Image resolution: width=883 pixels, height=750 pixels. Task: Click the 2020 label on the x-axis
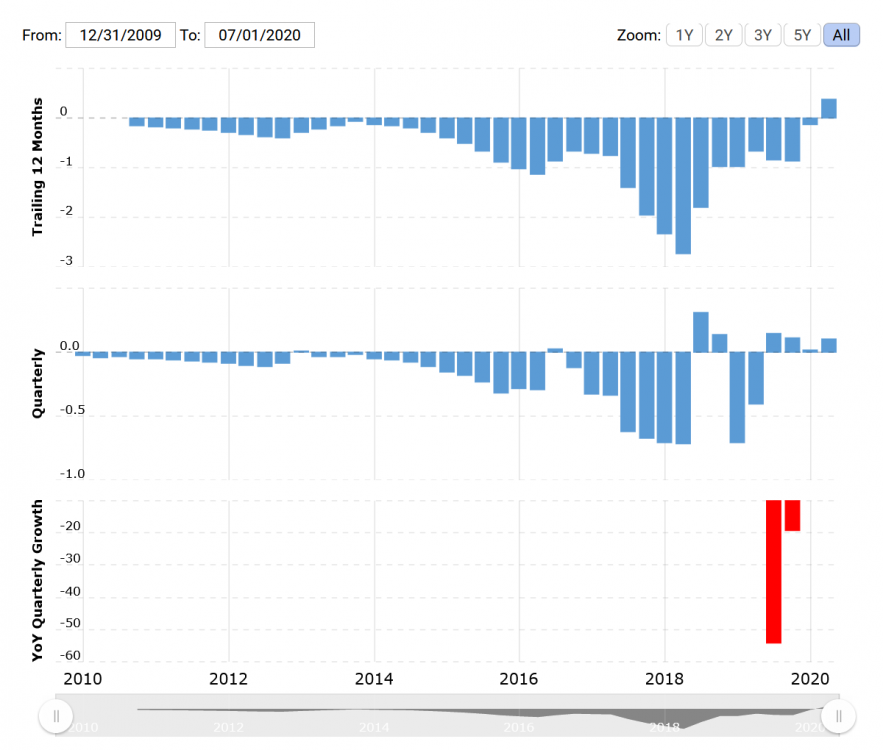click(810, 679)
